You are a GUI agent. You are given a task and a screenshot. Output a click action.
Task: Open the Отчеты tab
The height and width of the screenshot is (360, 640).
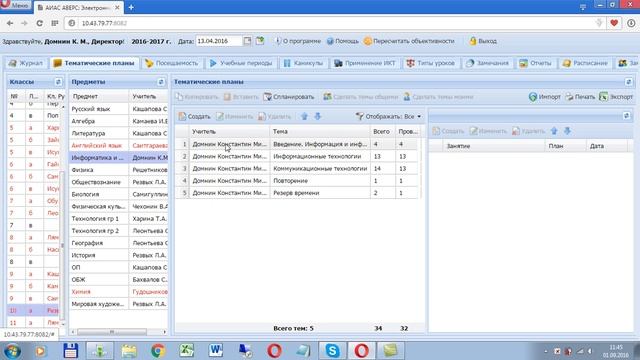[x=535, y=63]
